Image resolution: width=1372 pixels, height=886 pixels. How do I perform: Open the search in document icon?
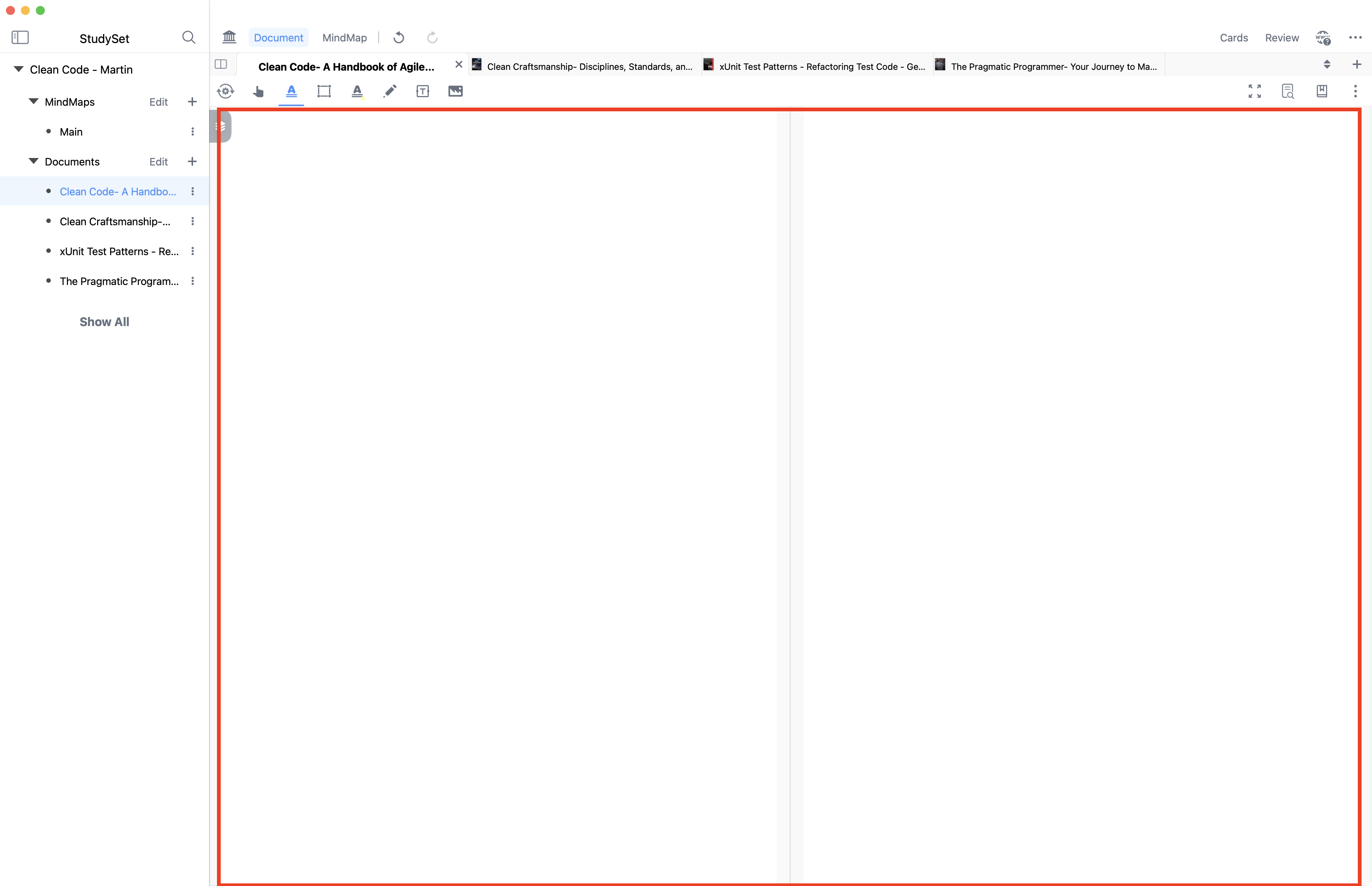coord(1288,92)
